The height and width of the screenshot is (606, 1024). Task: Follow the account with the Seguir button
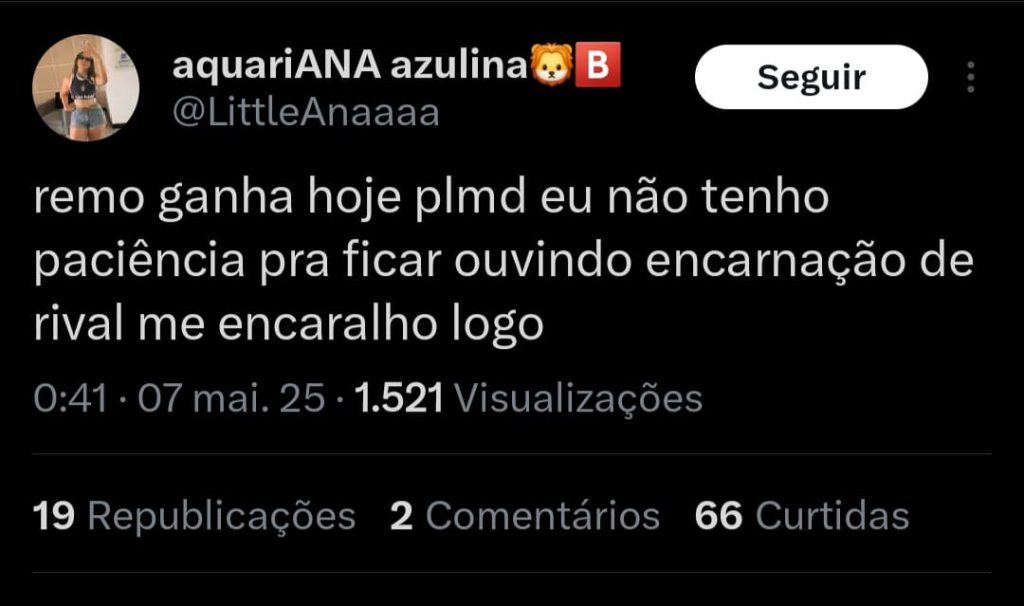click(x=811, y=77)
